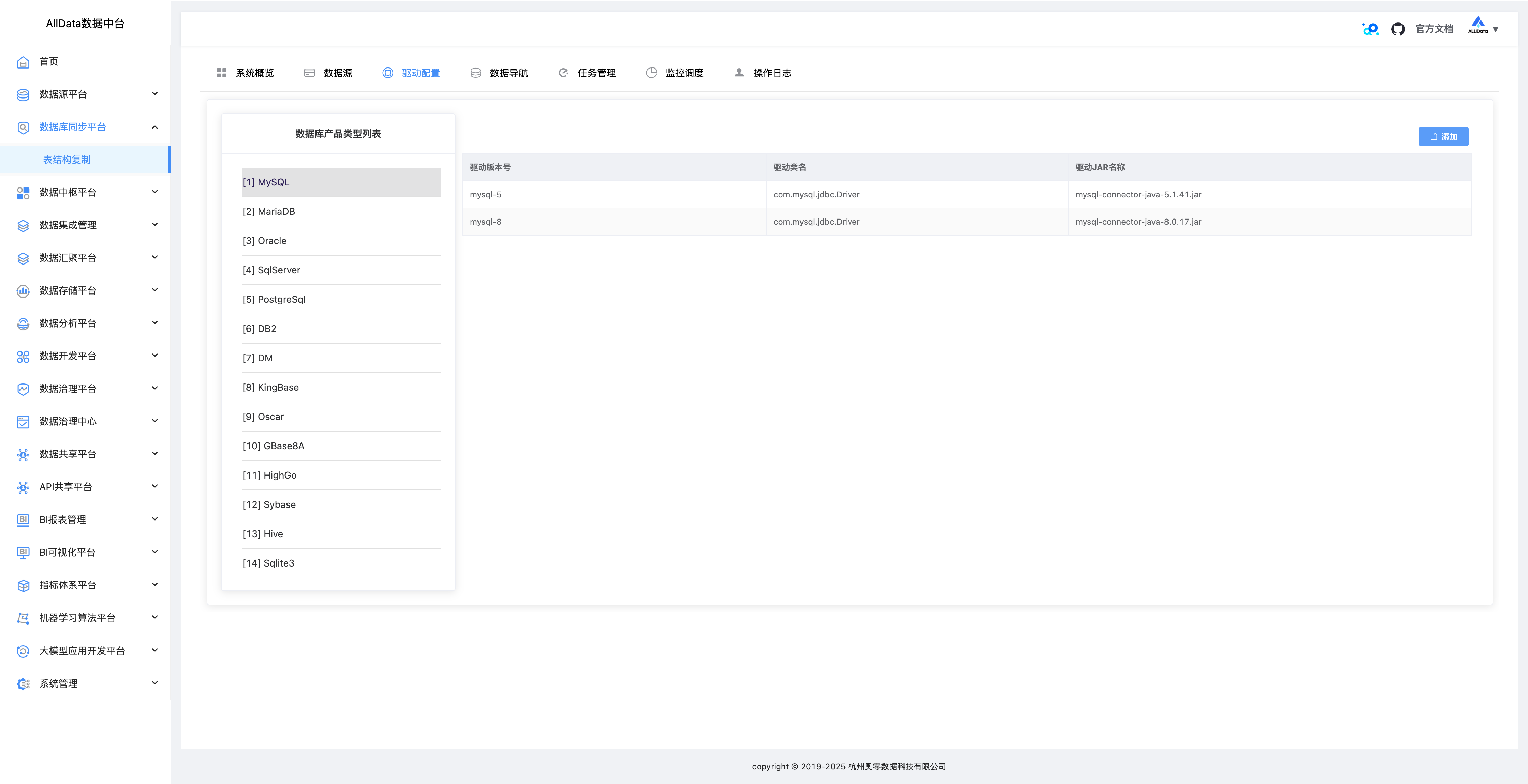Switch to the 数据源 tab
The width and height of the screenshot is (1528, 784).
tap(337, 73)
